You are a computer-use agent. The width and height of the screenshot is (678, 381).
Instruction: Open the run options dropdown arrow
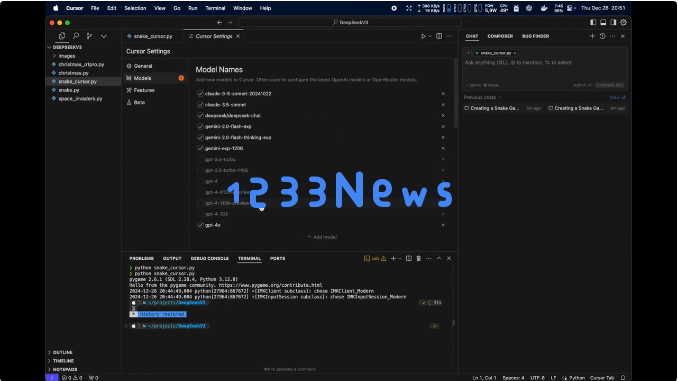click(x=430, y=36)
